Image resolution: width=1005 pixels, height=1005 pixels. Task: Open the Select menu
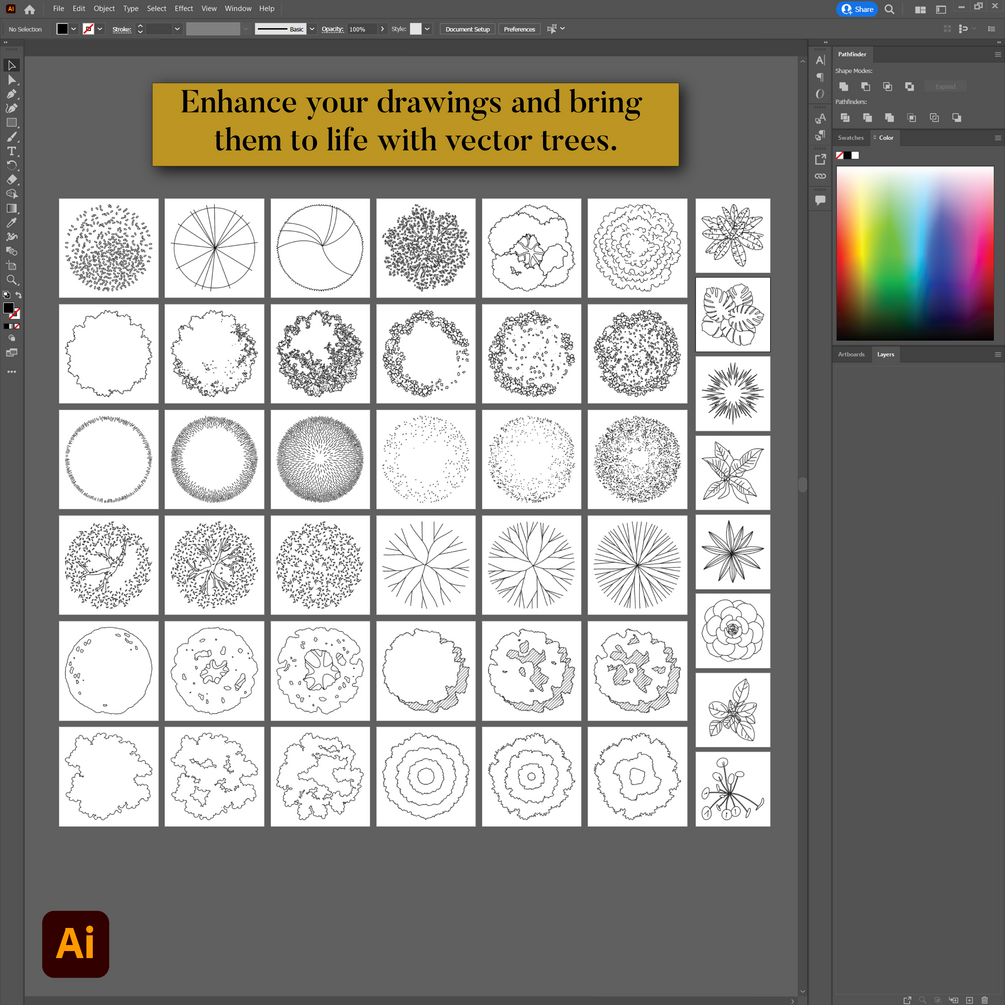click(x=156, y=8)
